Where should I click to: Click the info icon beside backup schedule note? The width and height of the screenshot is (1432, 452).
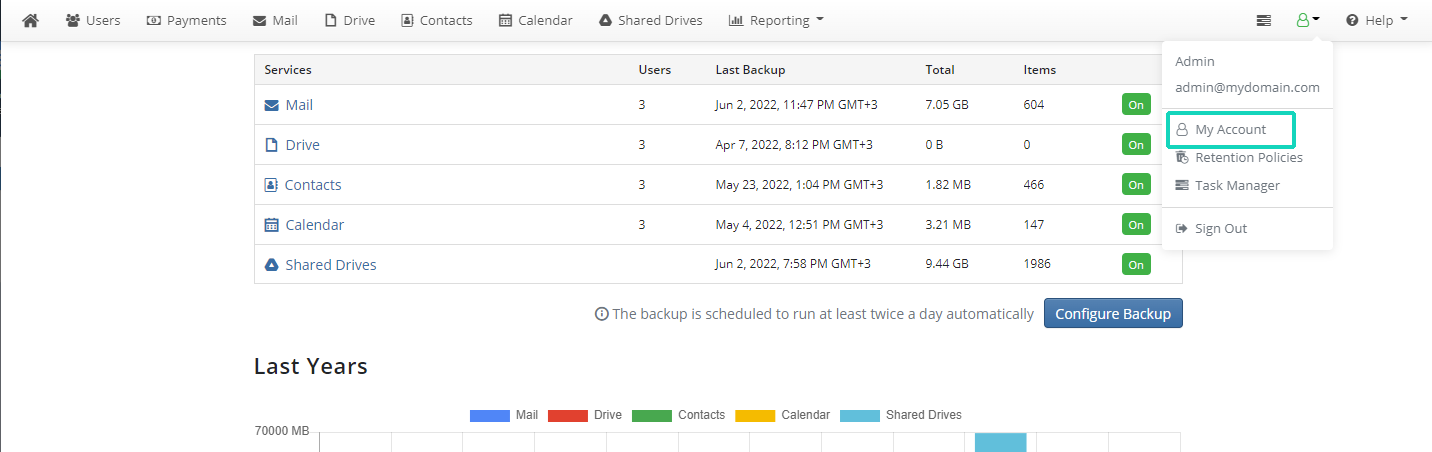(602, 314)
